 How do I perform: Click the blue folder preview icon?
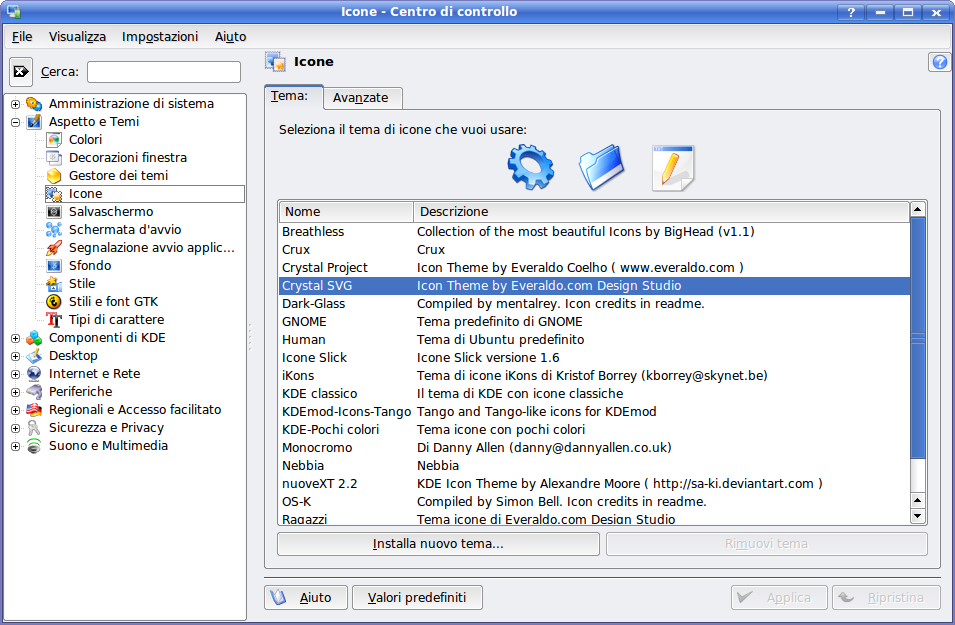(x=602, y=167)
